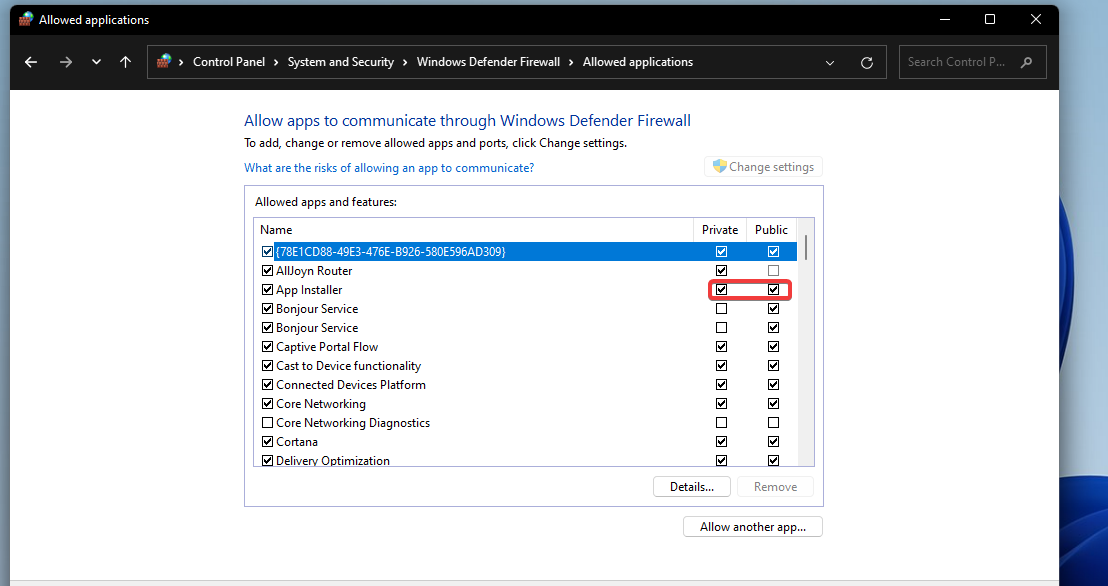Click the shield icon on Change settings
Image resolution: width=1108 pixels, height=586 pixels.
coord(719,166)
